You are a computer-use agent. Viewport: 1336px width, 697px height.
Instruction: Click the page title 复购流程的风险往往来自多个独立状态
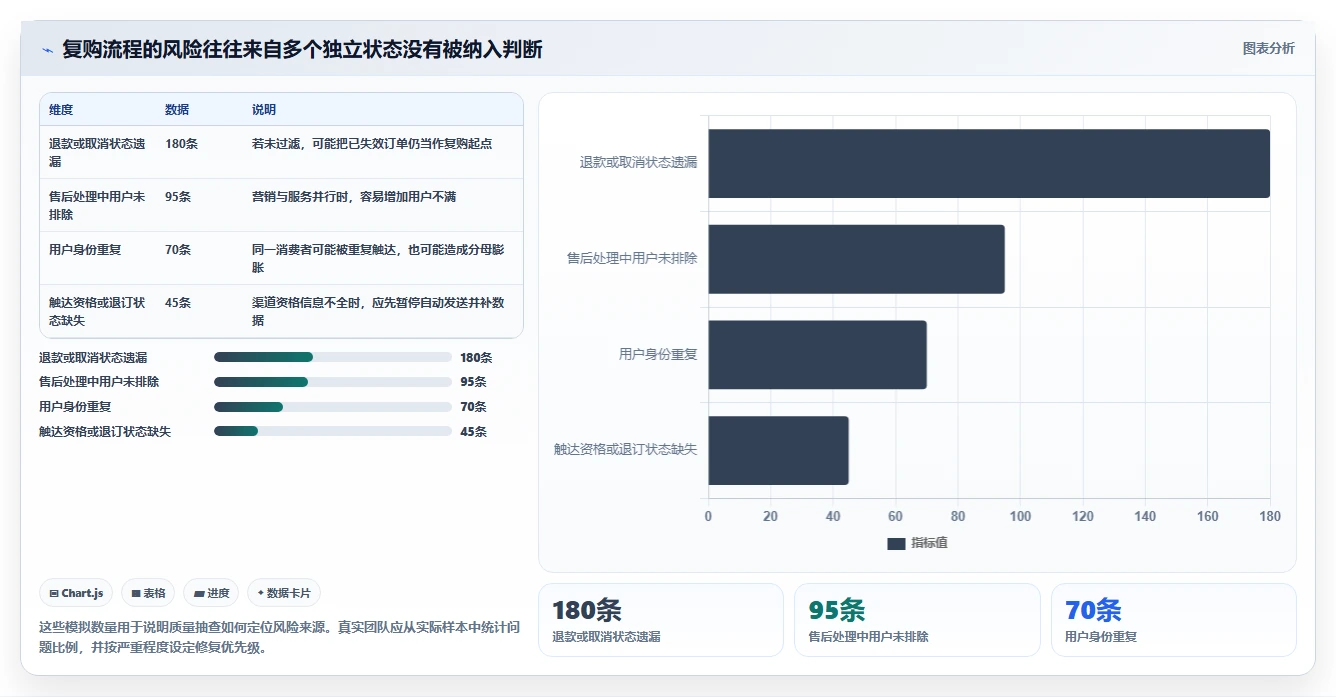coord(302,50)
